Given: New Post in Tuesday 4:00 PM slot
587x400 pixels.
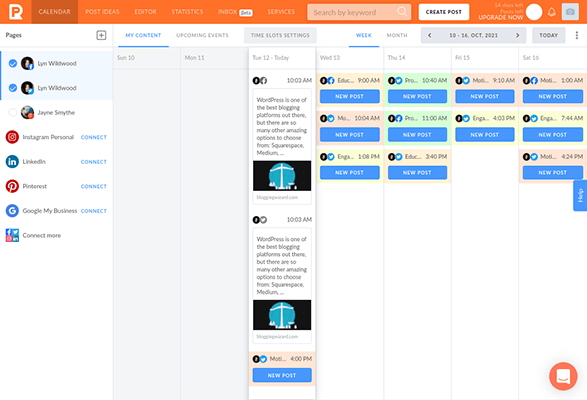Looking at the screenshot, I should coord(282,375).
